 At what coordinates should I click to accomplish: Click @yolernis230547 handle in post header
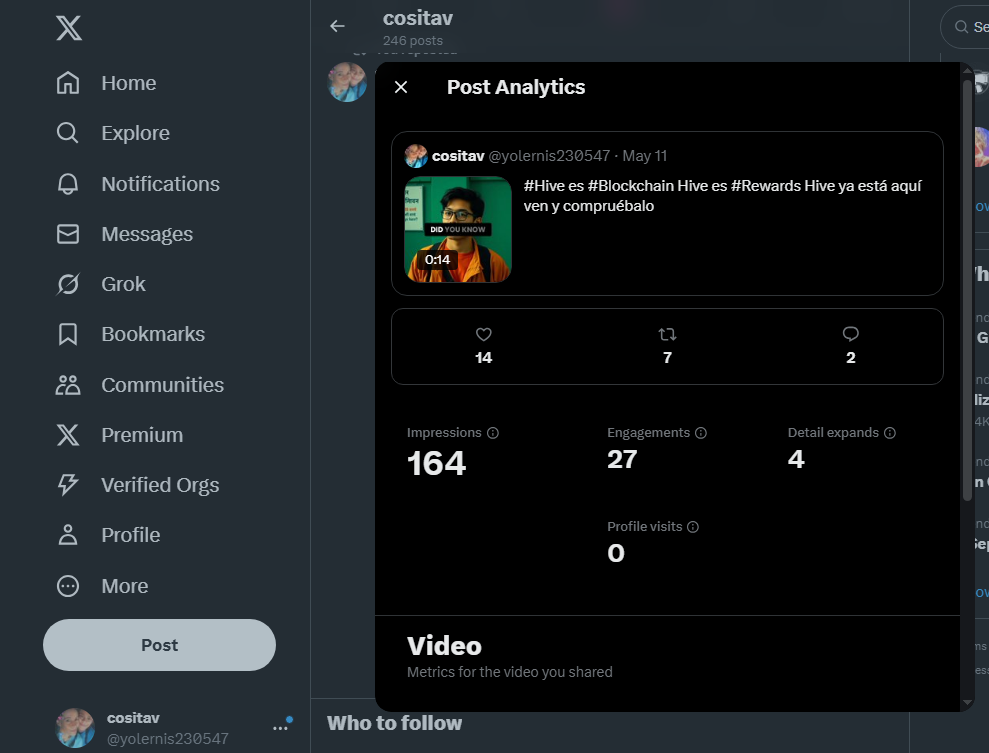point(549,156)
